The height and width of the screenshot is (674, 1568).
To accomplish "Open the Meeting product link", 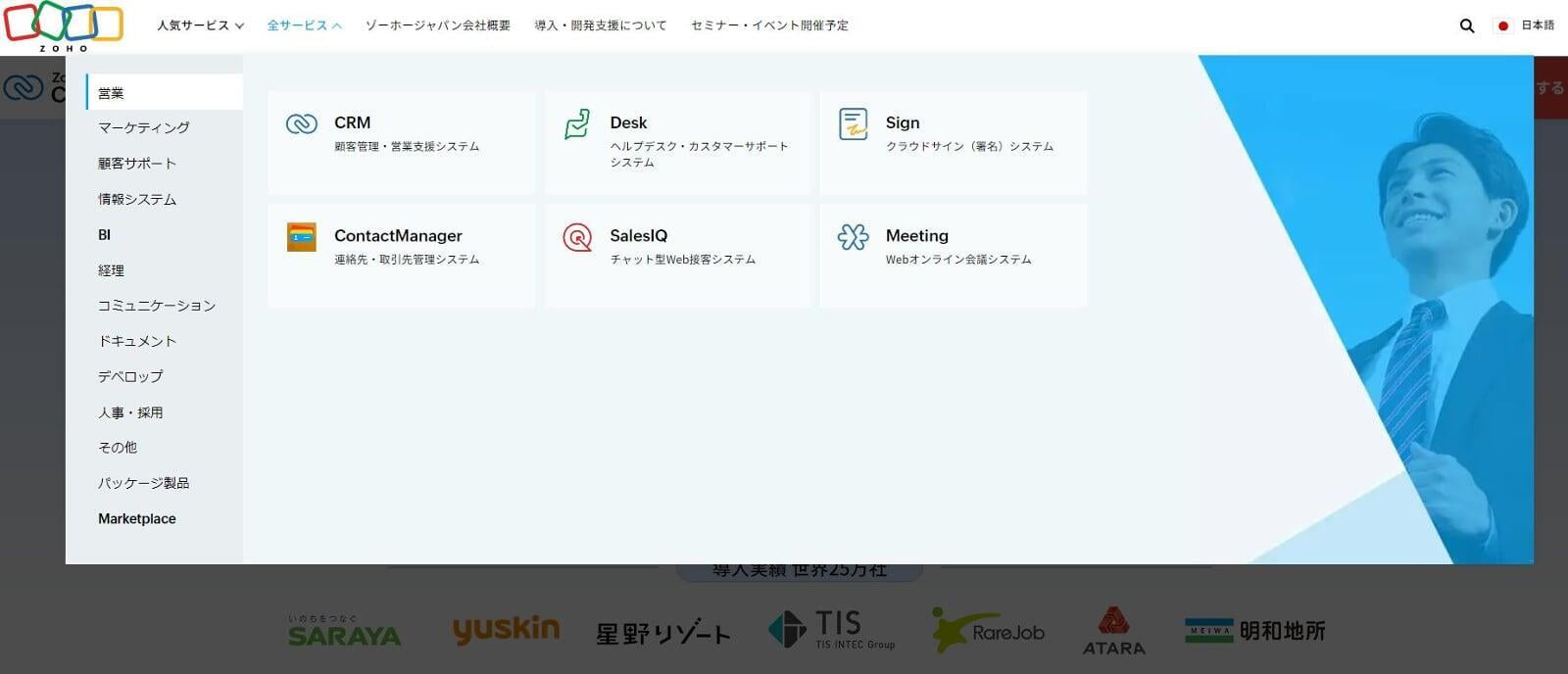I will point(917,235).
